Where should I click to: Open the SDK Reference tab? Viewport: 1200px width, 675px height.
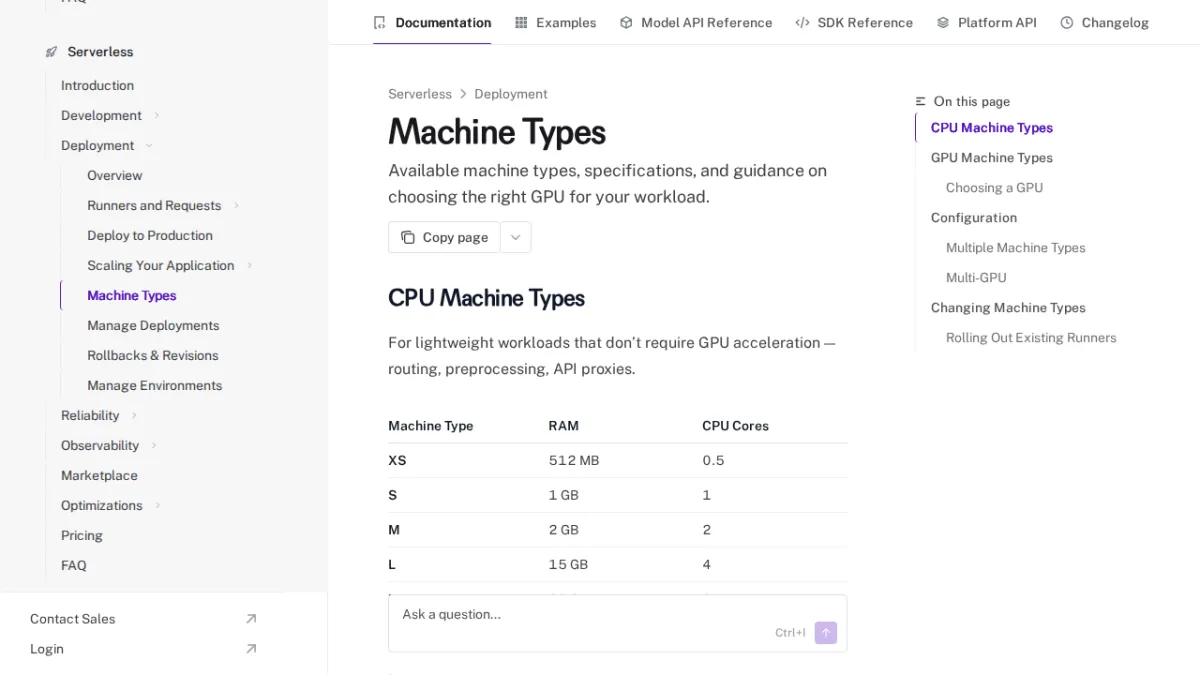(854, 22)
